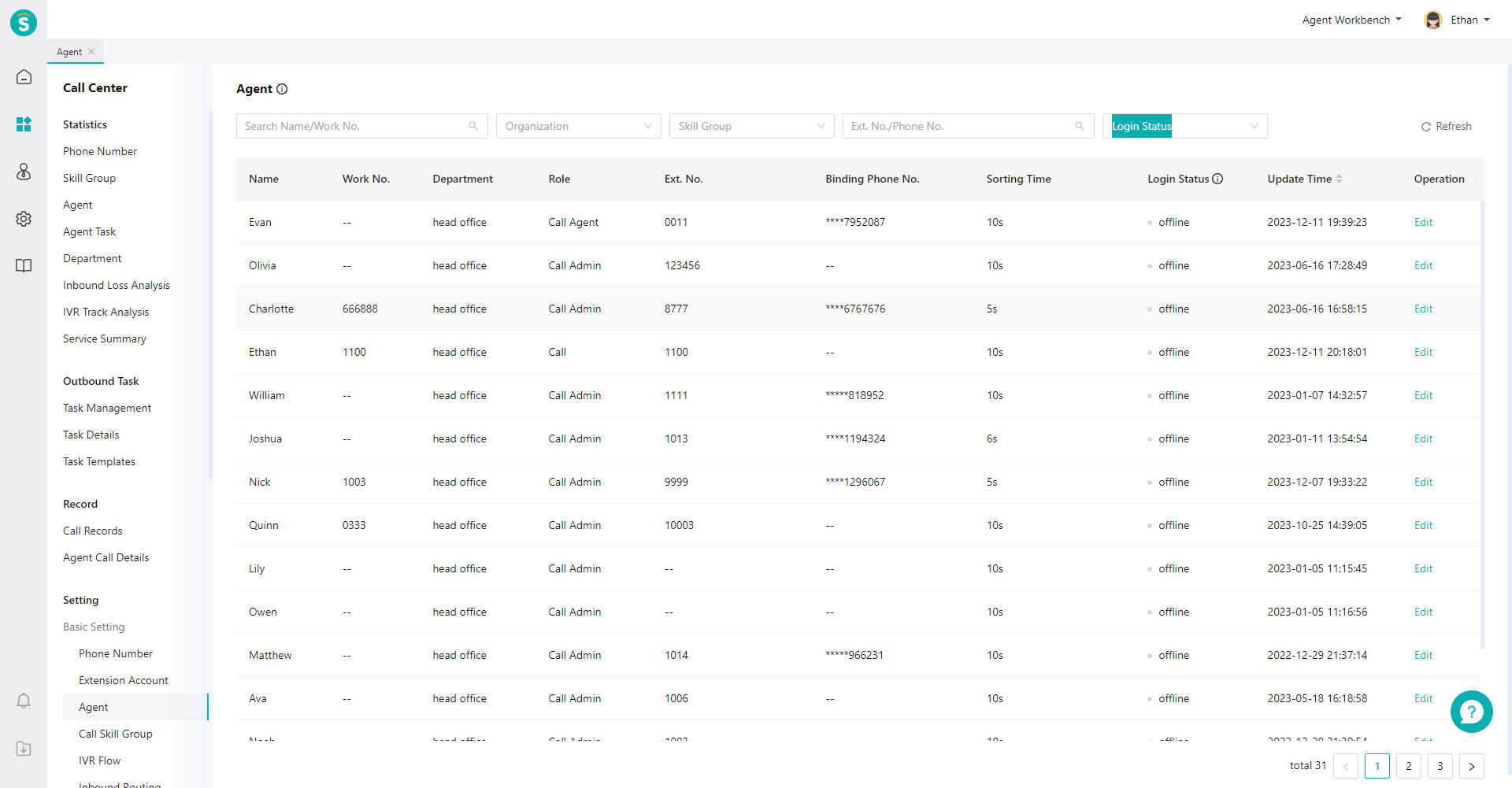Click the name Lily in table
The width and height of the screenshot is (1512, 788).
click(x=257, y=568)
